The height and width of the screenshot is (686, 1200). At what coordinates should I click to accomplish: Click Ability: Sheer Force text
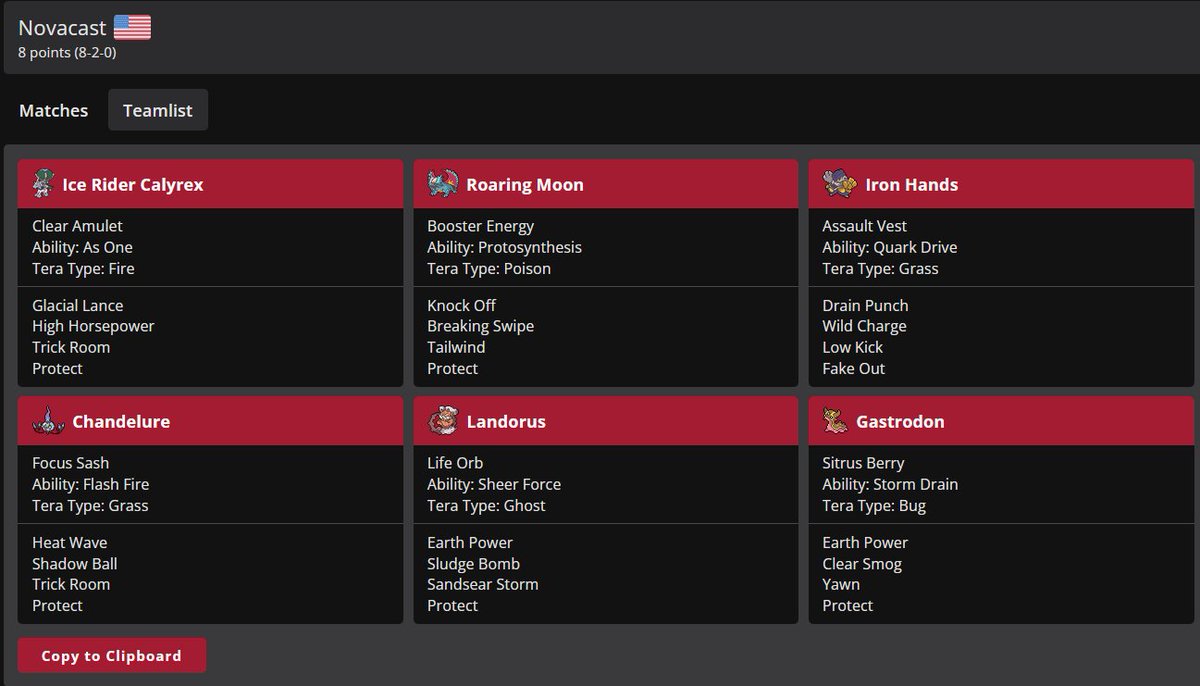click(494, 484)
